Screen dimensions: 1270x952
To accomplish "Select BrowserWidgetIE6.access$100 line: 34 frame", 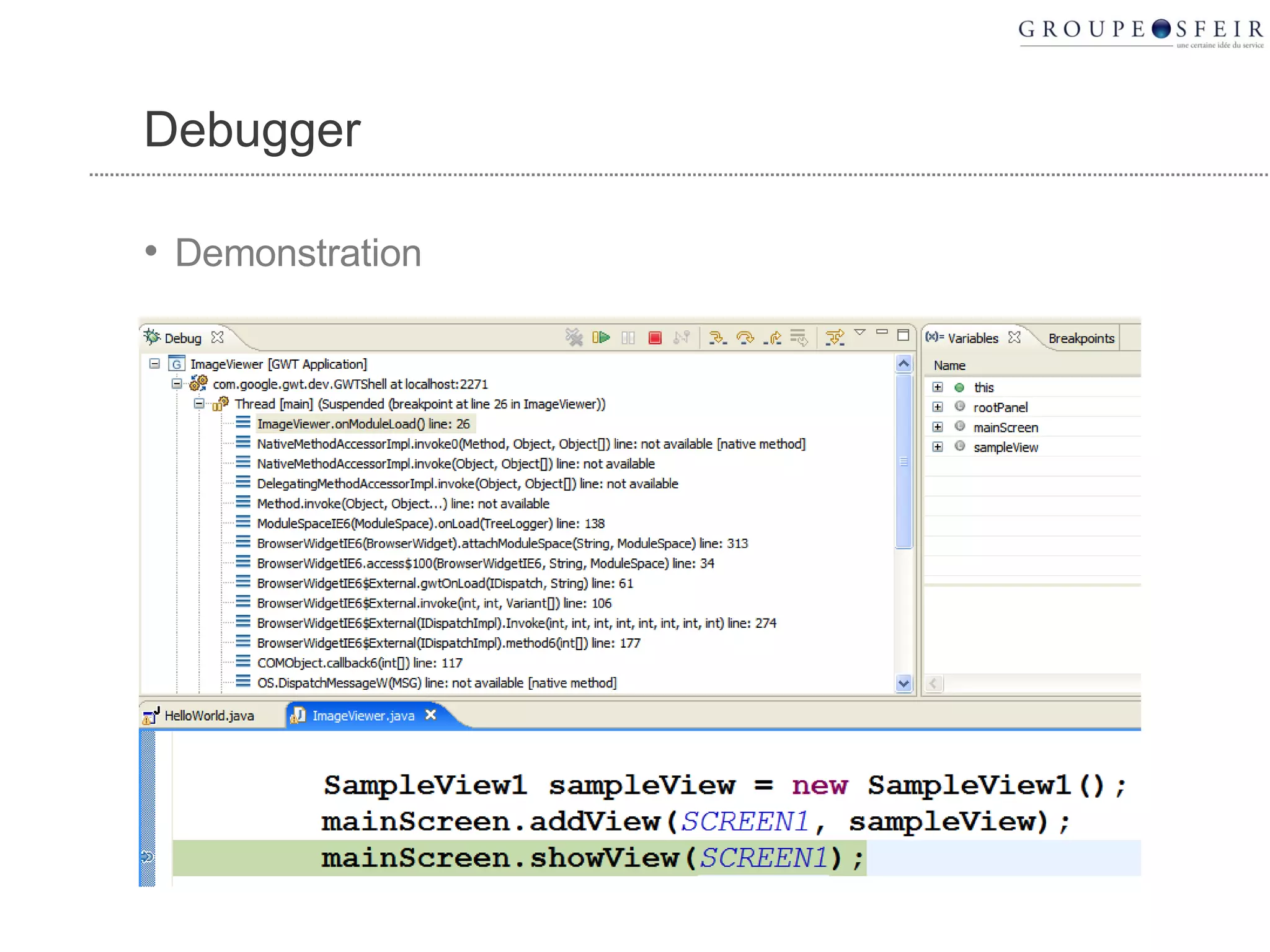I will pos(486,563).
